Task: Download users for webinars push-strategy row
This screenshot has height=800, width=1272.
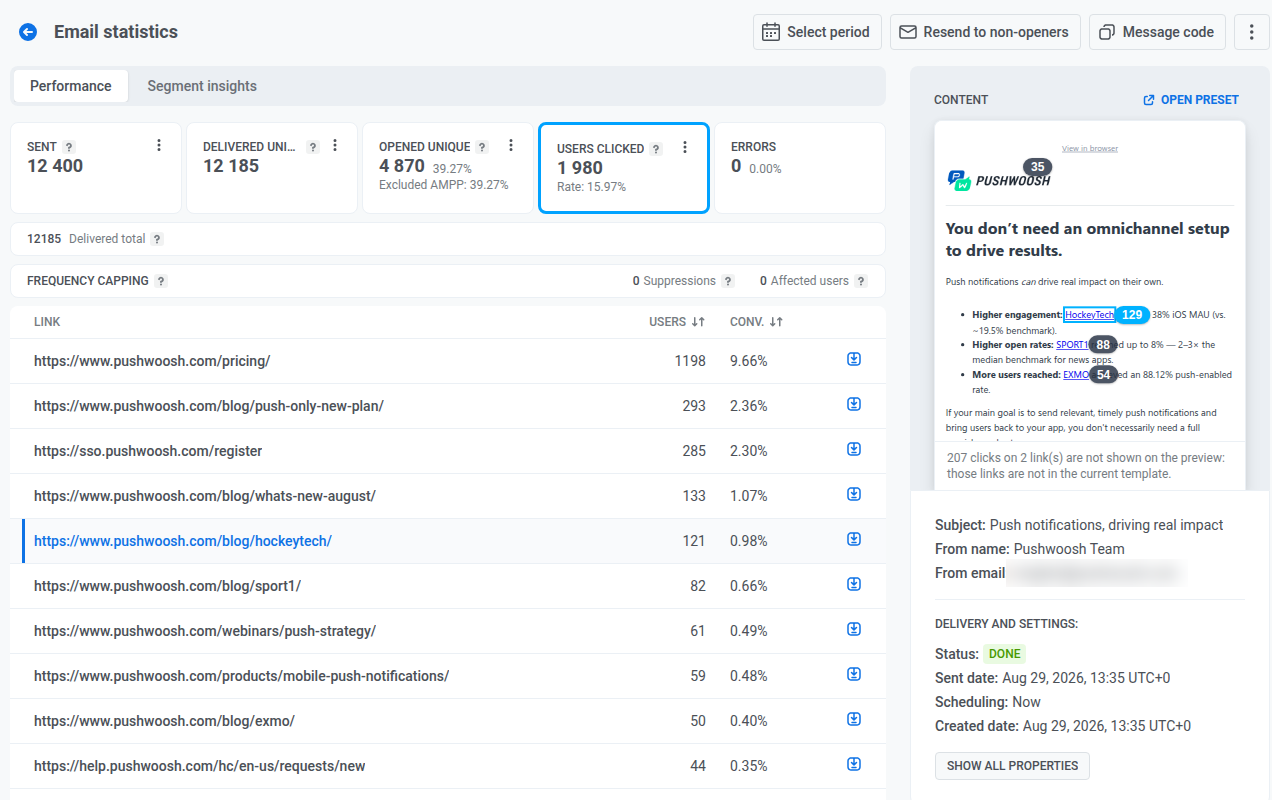Action: click(854, 630)
